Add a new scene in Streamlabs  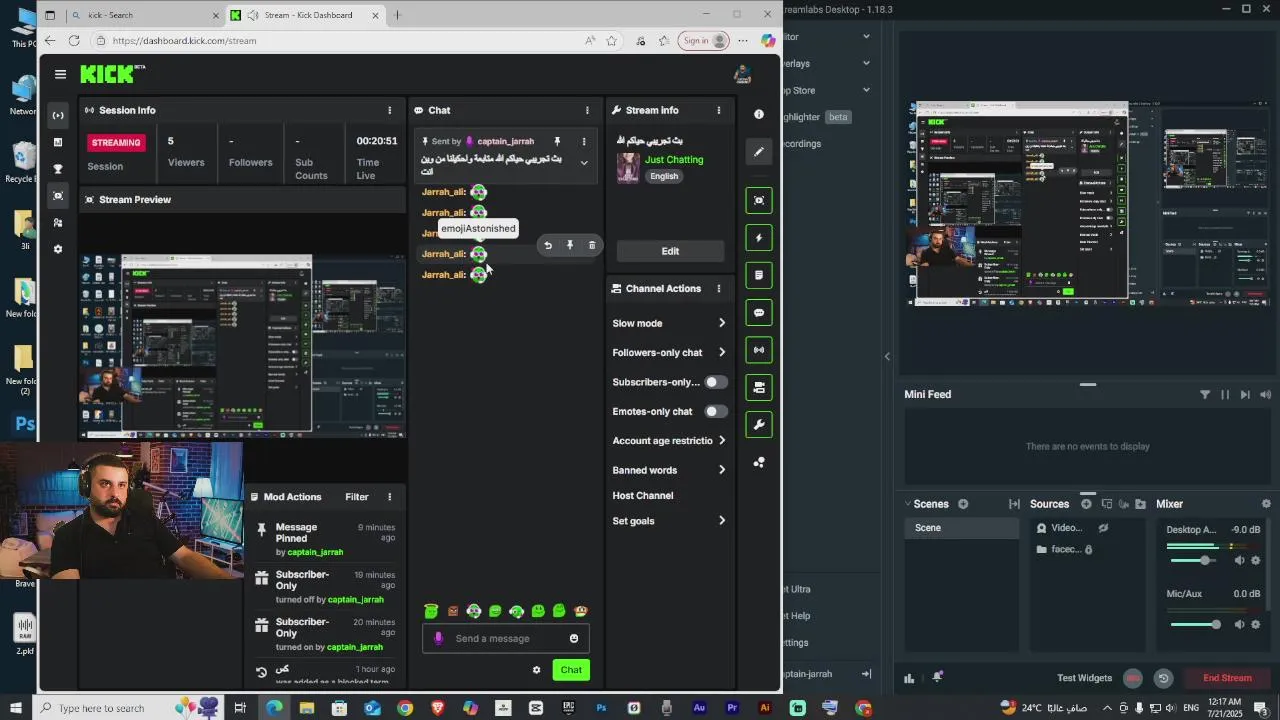click(x=963, y=504)
